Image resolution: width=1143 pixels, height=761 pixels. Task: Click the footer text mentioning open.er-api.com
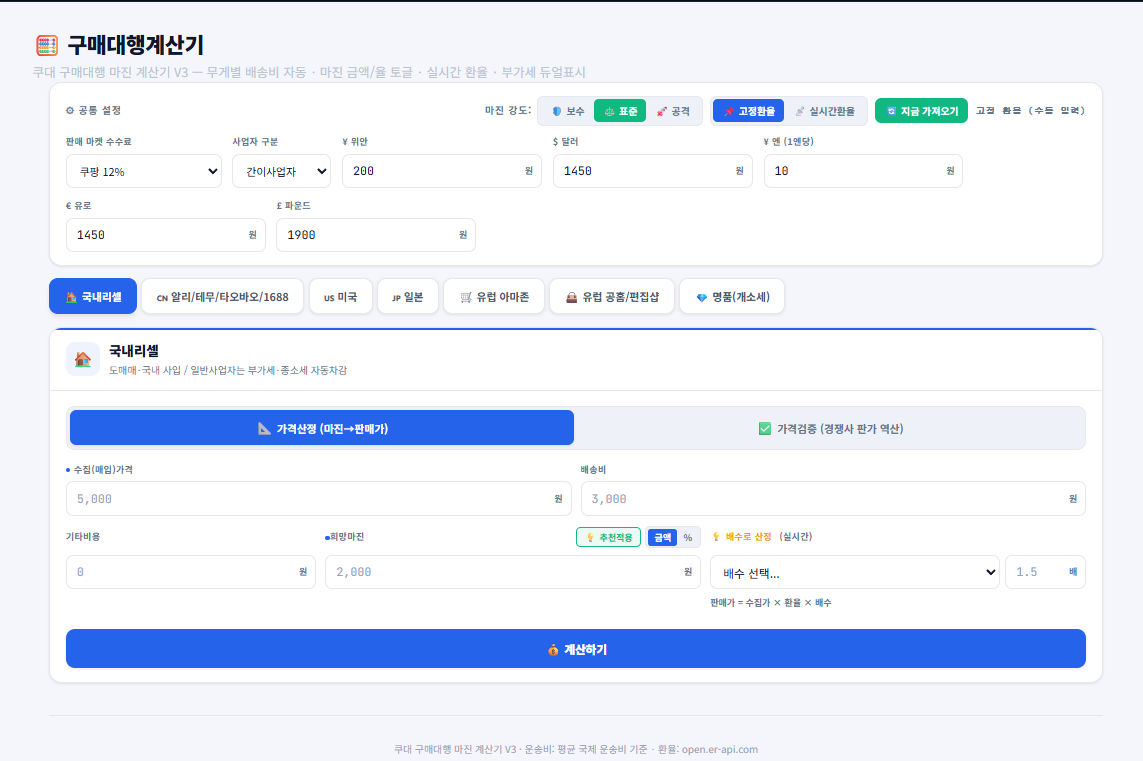point(576,749)
